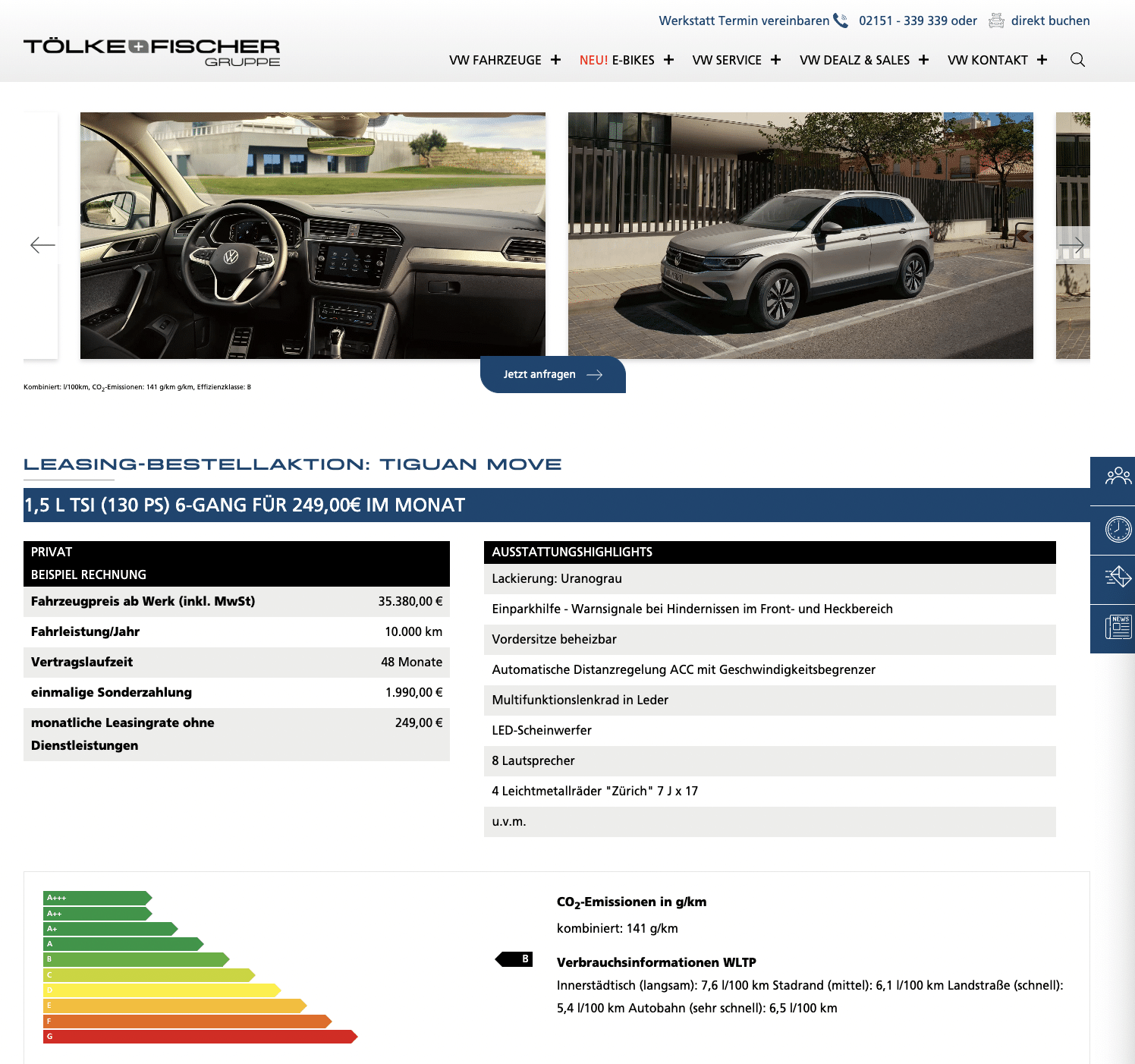Image resolution: width=1135 pixels, height=1064 pixels.
Task: Open VW FAHRZEUGE menu
Action: [x=495, y=60]
